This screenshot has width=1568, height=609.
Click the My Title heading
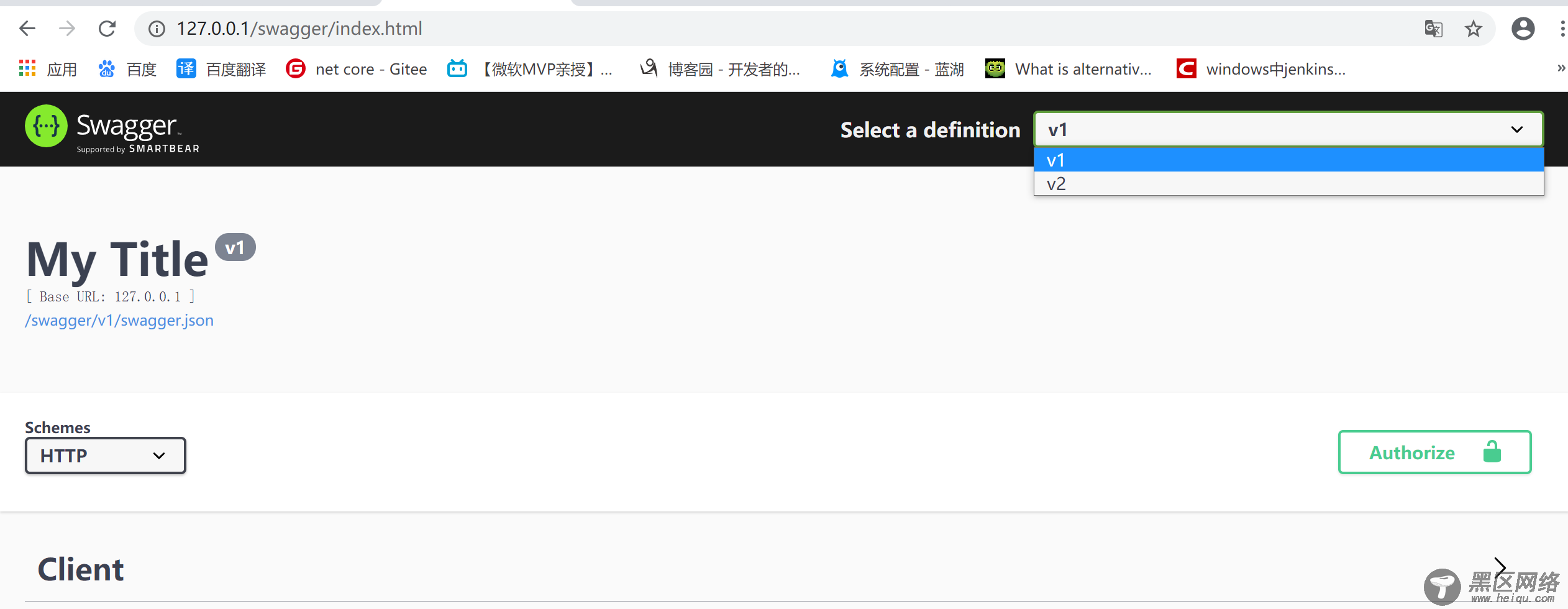(117, 259)
